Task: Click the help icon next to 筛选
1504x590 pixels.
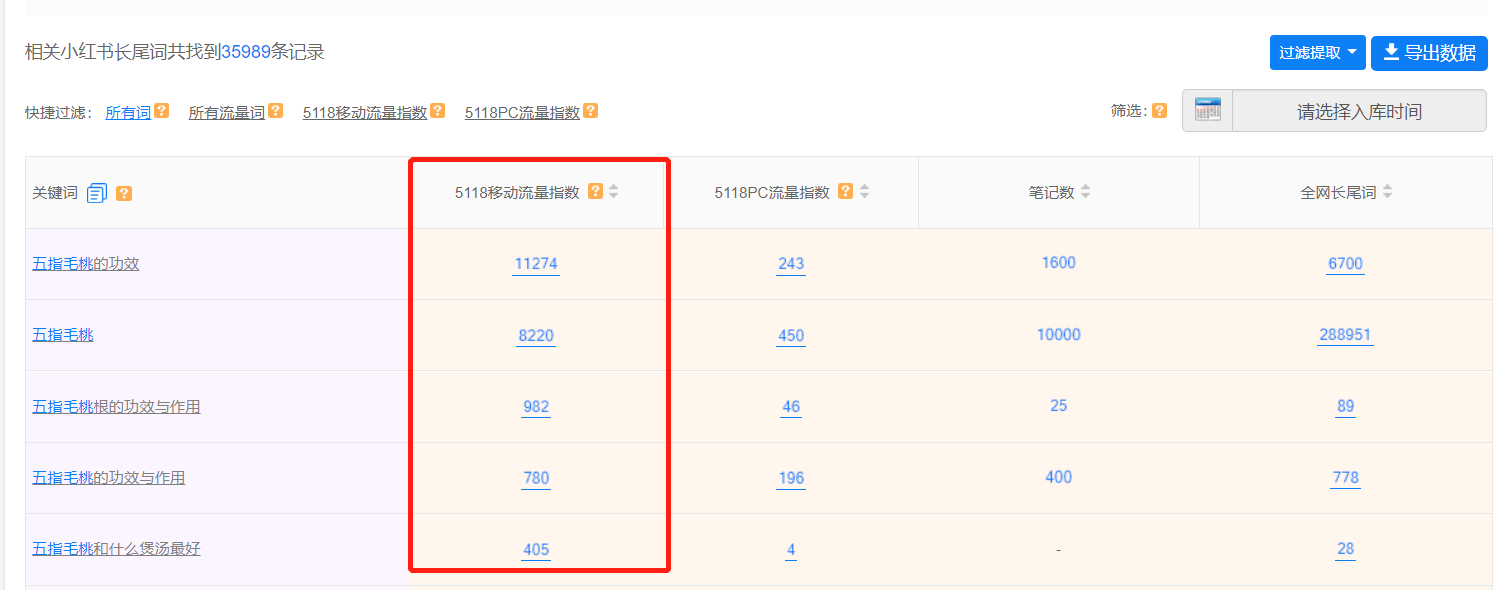Action: tap(1159, 111)
